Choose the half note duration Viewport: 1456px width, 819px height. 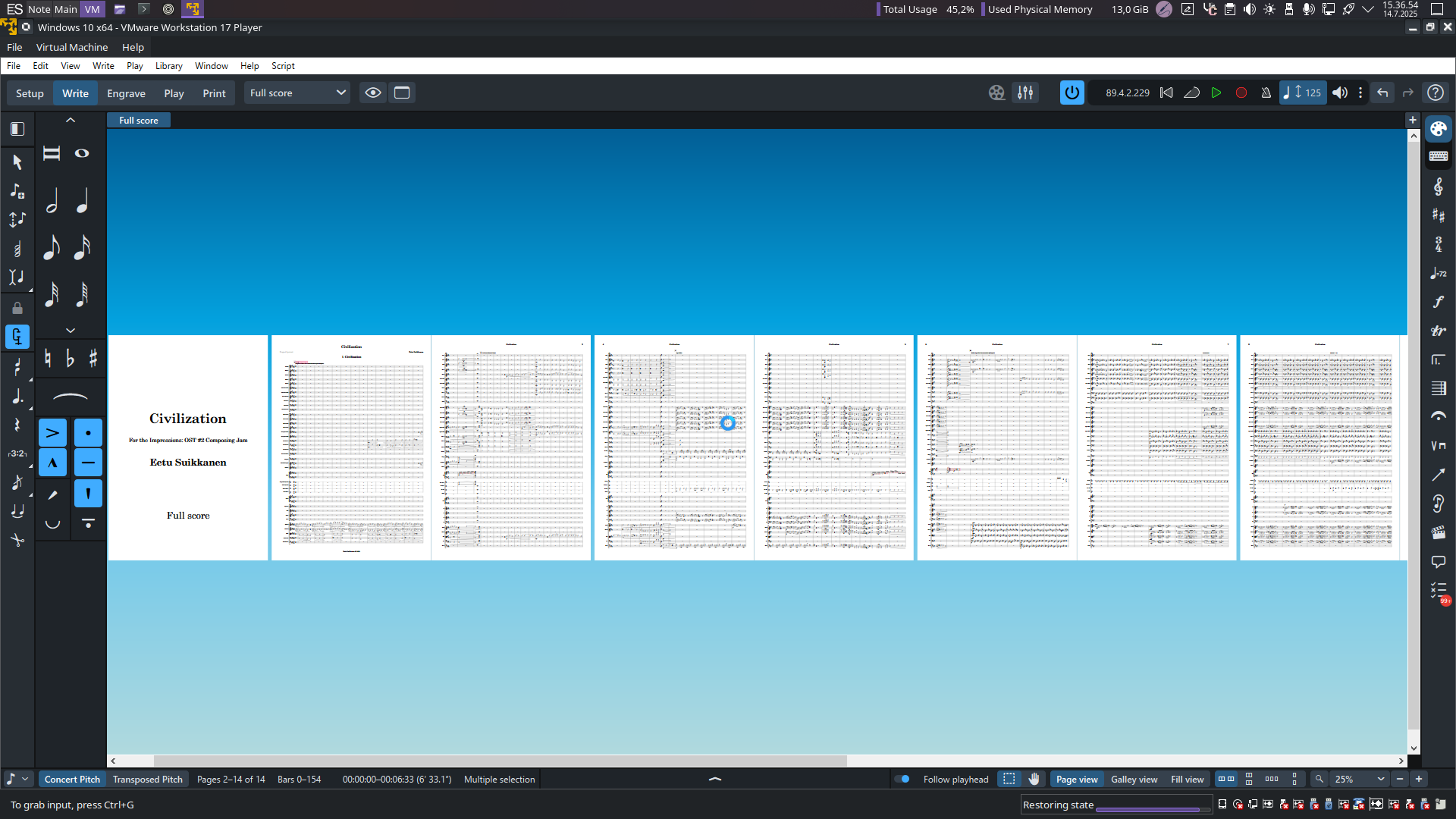[x=52, y=201]
